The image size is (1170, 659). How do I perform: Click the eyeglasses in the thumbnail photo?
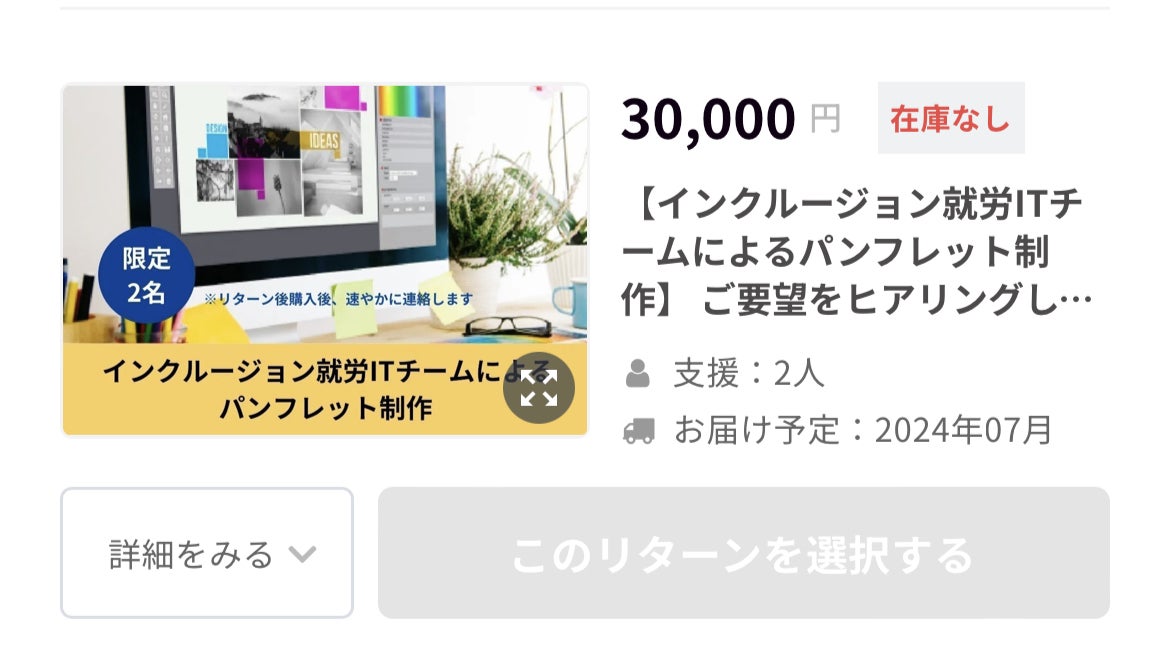[x=507, y=326]
